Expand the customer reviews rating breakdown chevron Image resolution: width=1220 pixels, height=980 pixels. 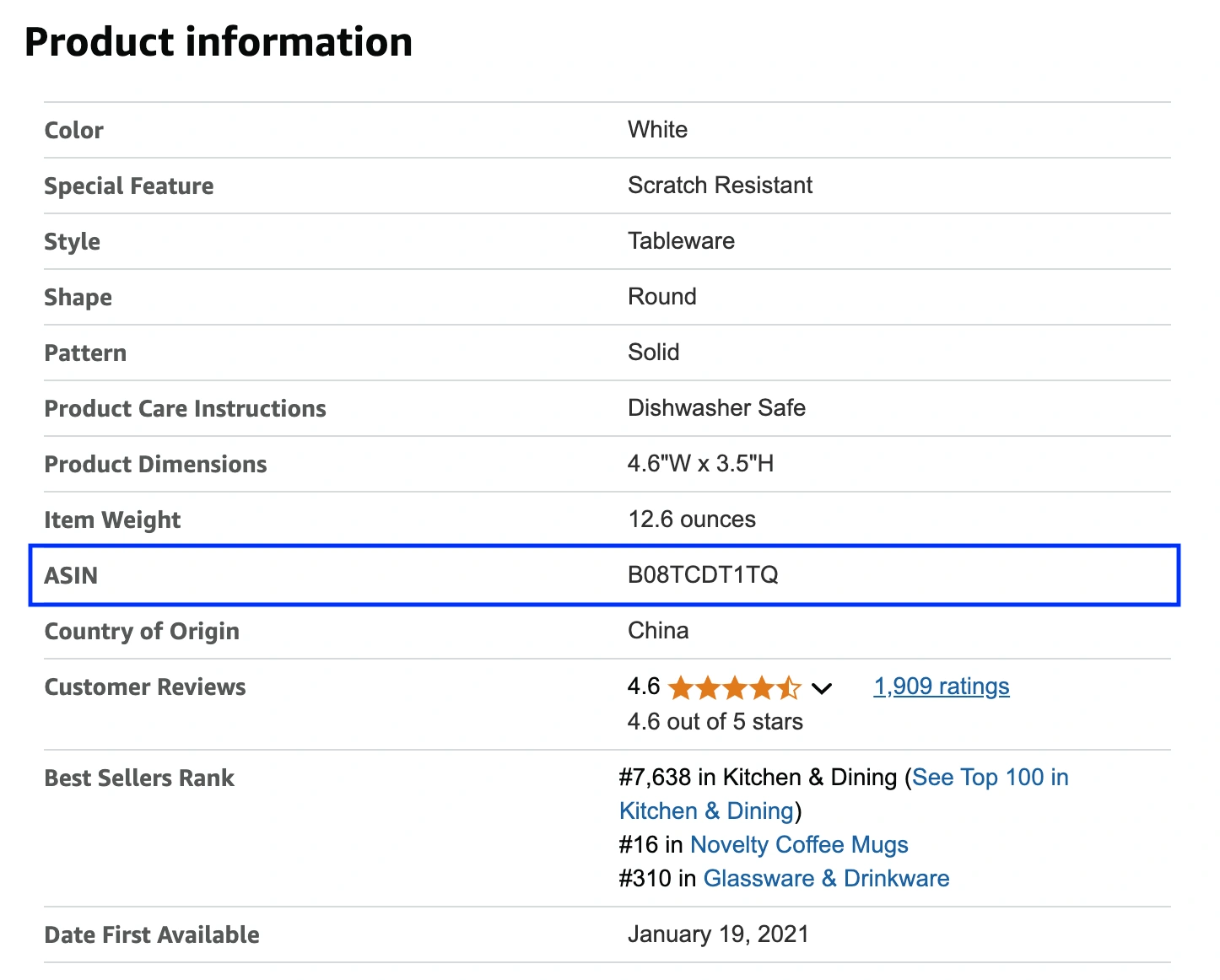pos(822,689)
